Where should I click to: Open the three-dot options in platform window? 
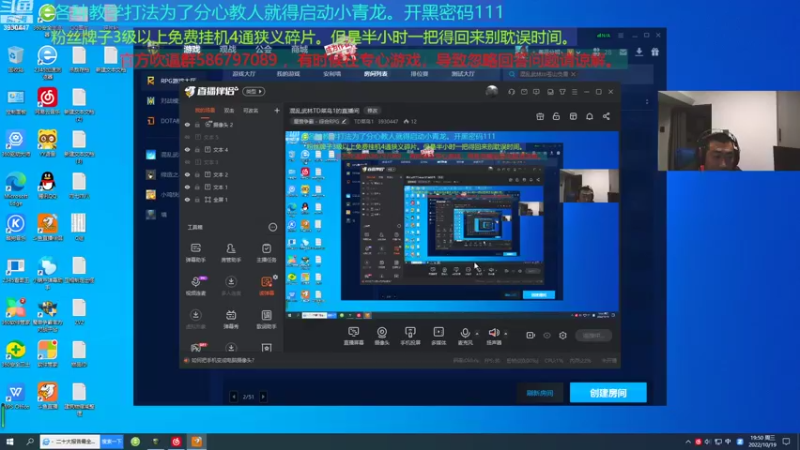coord(647,102)
